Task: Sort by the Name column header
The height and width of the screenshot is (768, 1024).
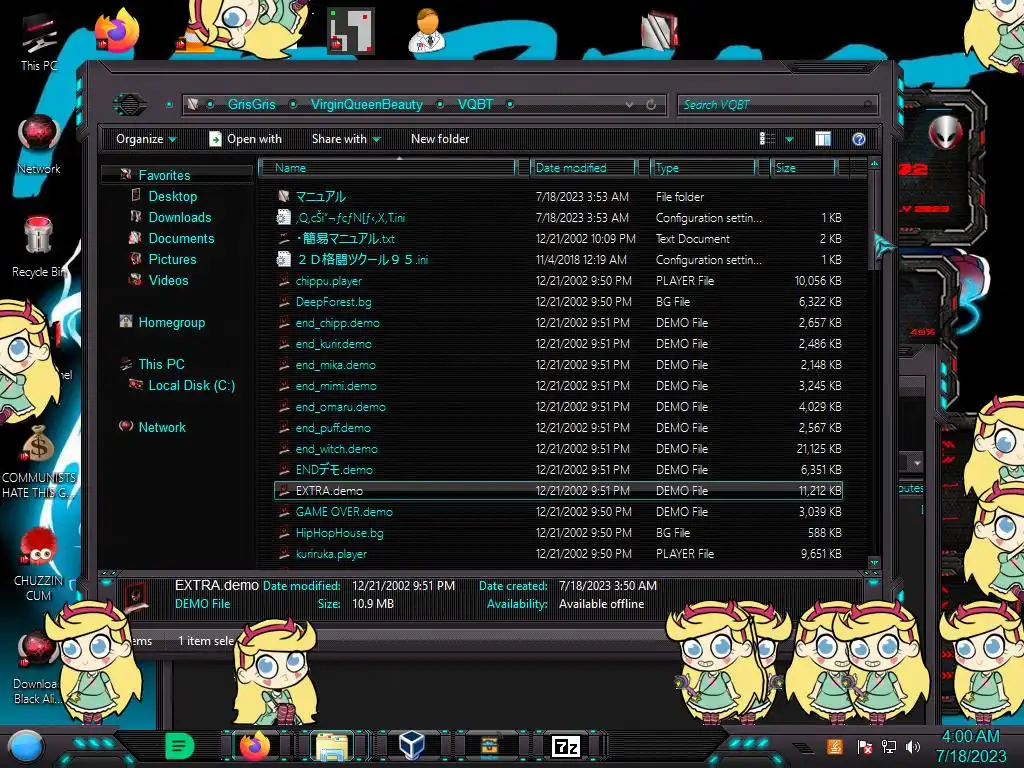Action: [x=387, y=168]
